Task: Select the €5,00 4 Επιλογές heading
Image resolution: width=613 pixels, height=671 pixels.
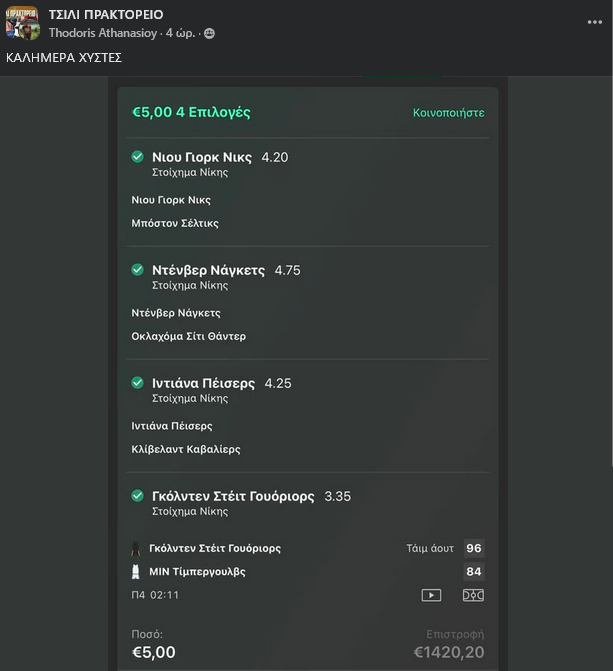Action: point(191,112)
